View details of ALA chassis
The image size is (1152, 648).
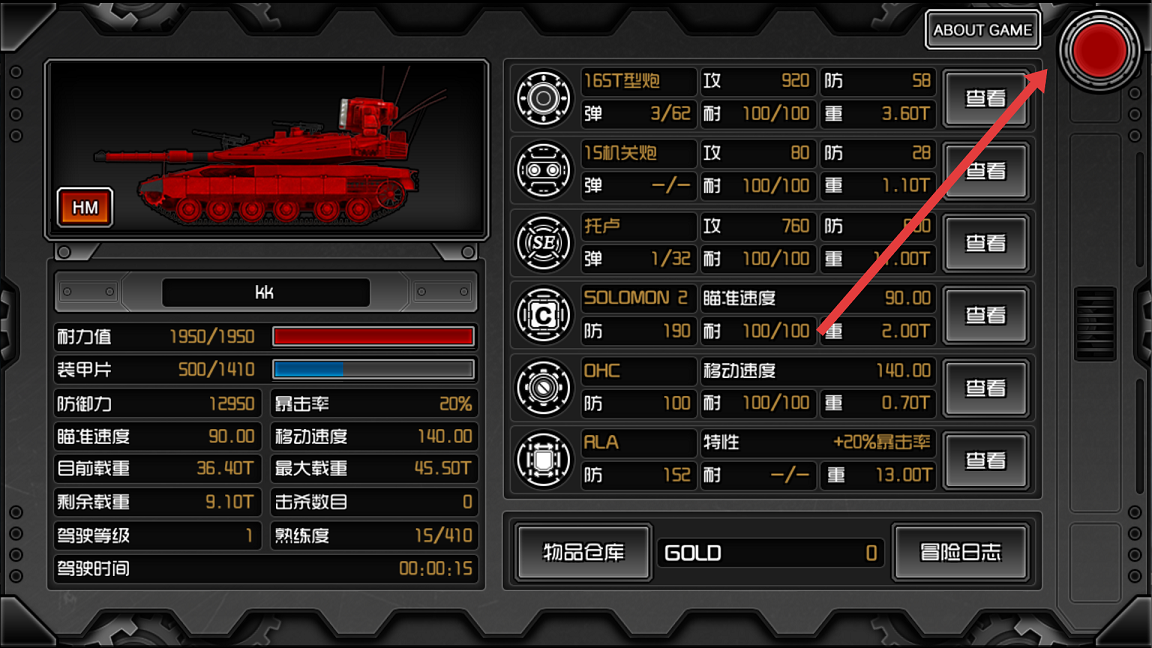985,460
